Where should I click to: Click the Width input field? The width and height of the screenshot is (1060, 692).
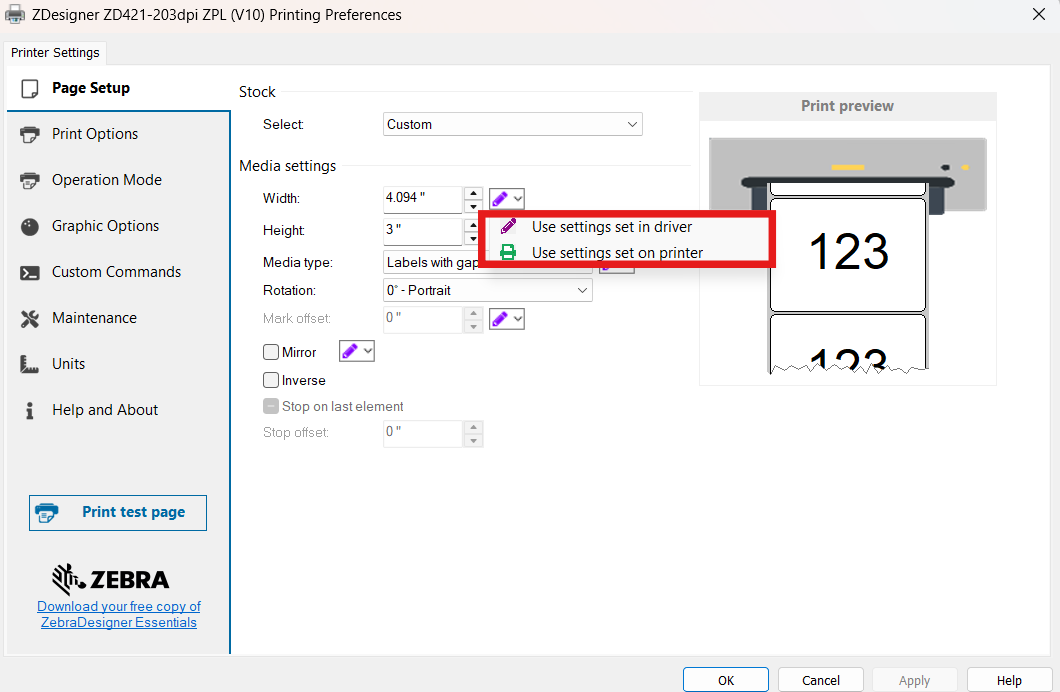[x=422, y=198]
